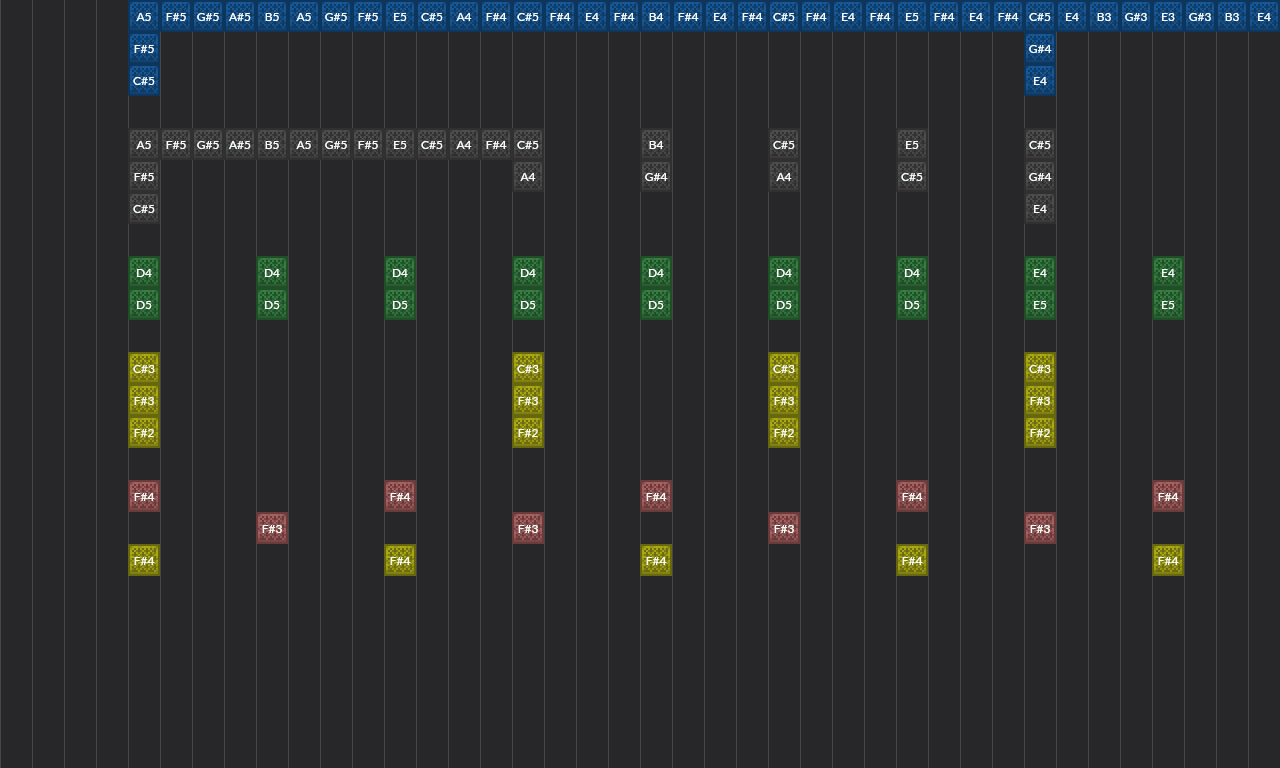Viewport: 1280px width, 768px height.
Task: Select the rightmost yellow F#4 note
Action: pyautogui.click(x=1168, y=561)
